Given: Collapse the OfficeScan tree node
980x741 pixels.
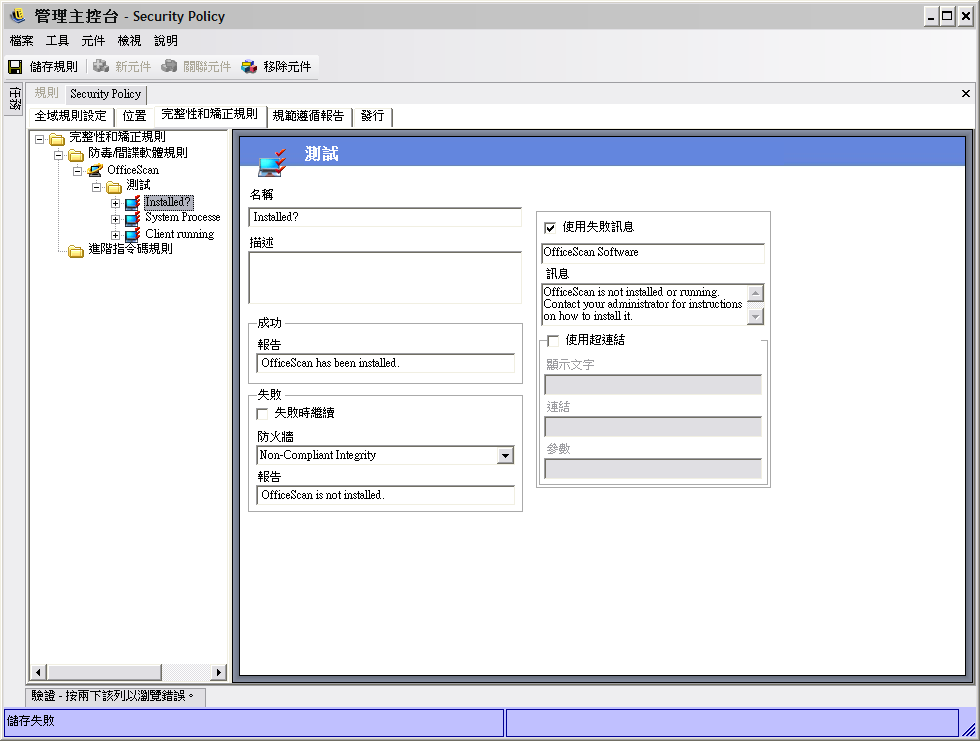Looking at the screenshot, I should coord(78,171).
